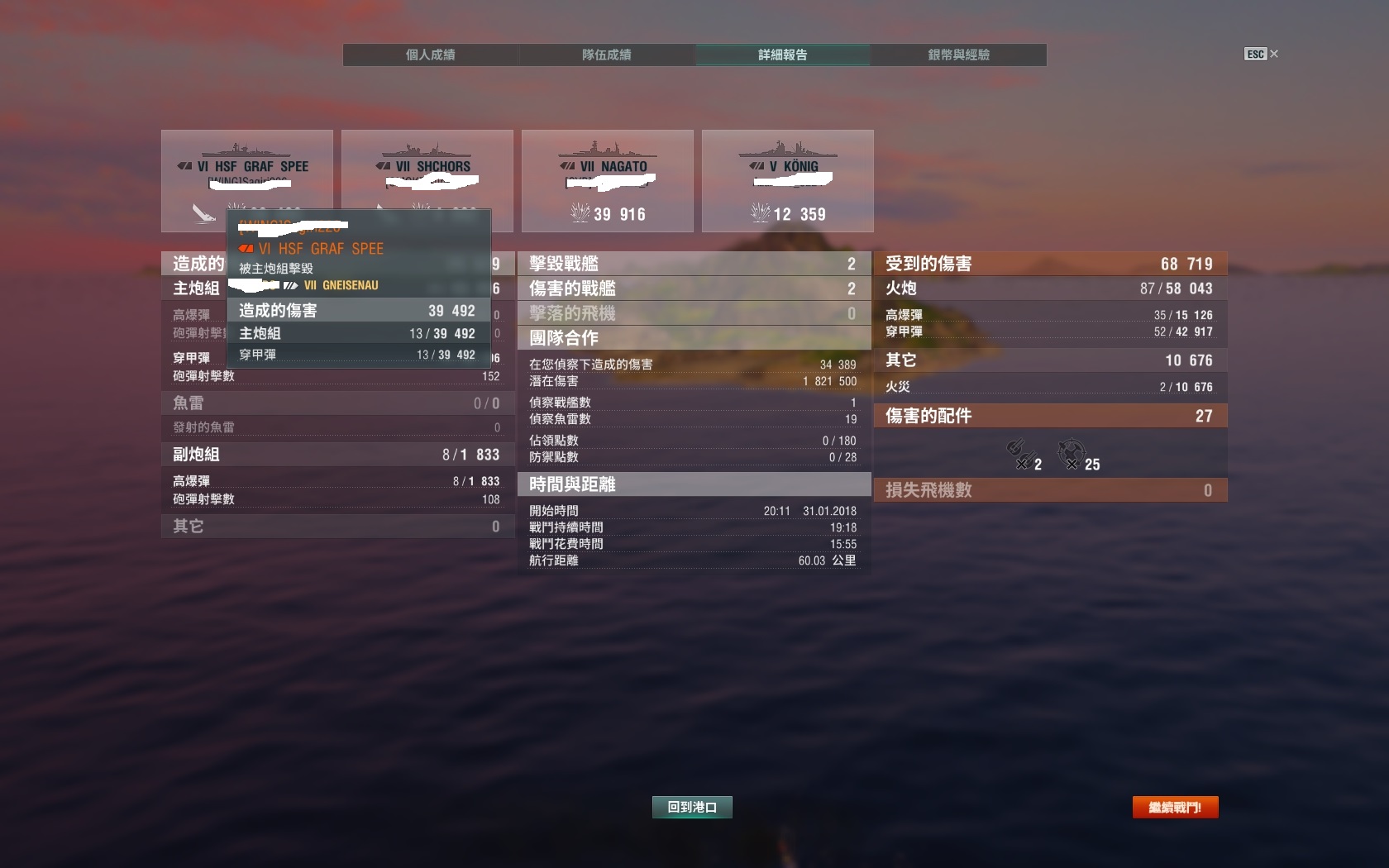Click the sunk ship icon on Graf Spee card

click(203, 213)
